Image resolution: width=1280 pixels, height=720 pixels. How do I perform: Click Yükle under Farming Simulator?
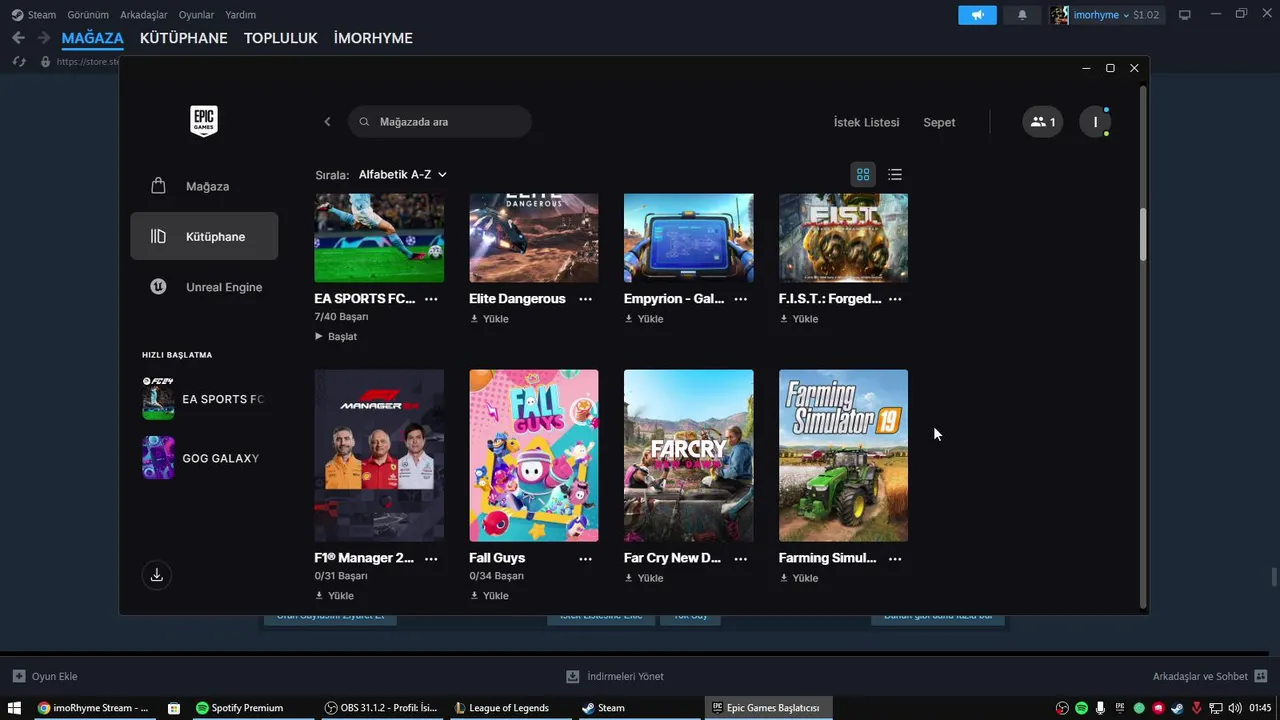point(799,578)
